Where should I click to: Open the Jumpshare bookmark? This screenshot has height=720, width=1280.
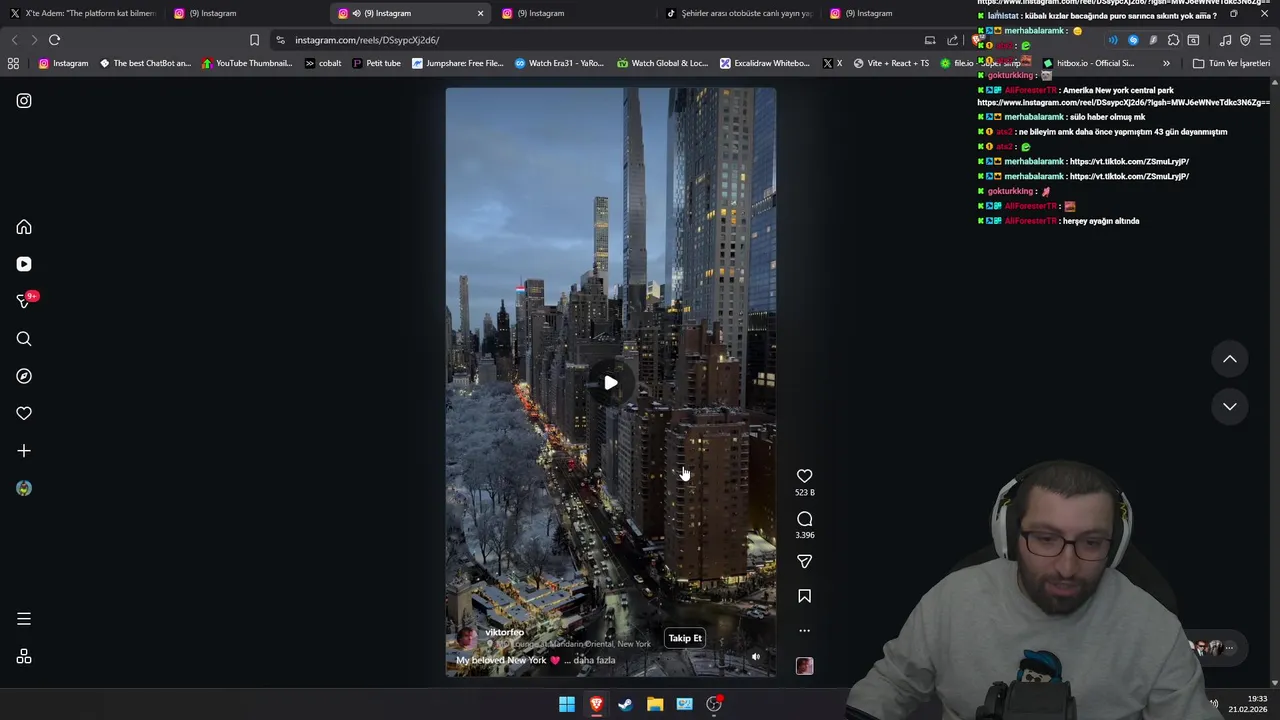pos(458,63)
